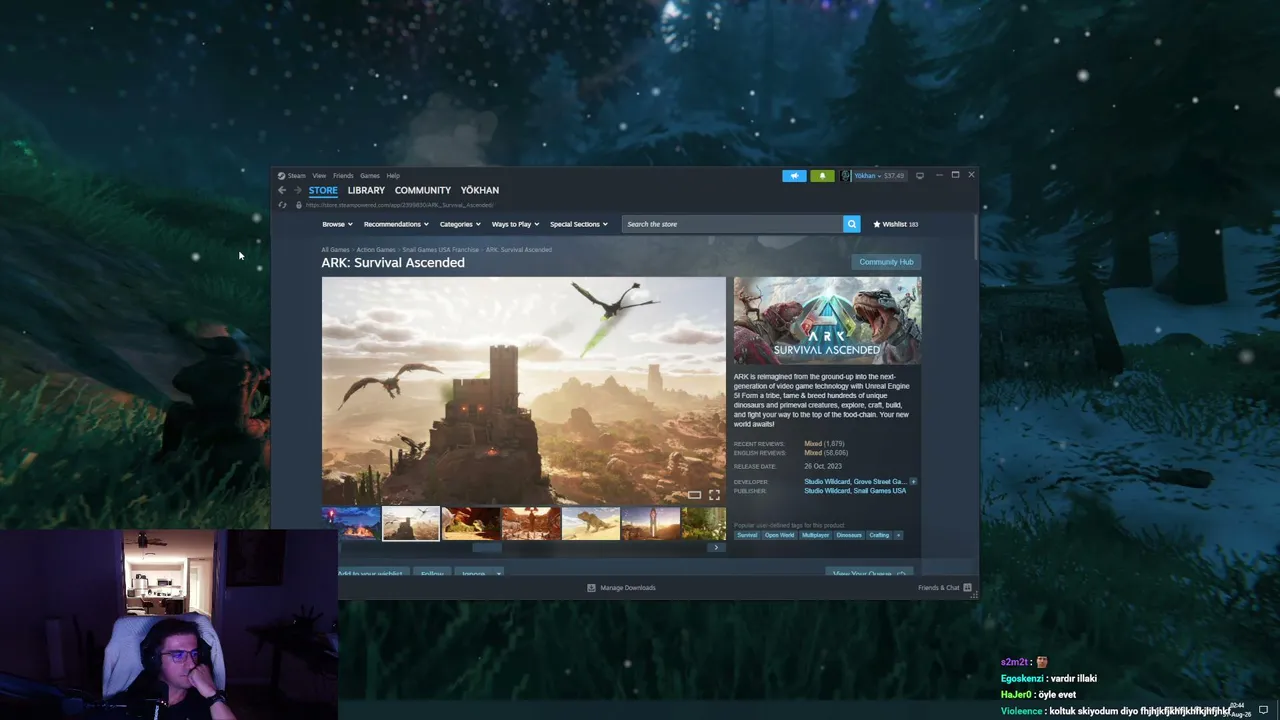Open the Help menu
1280x720 pixels.
[393, 176]
